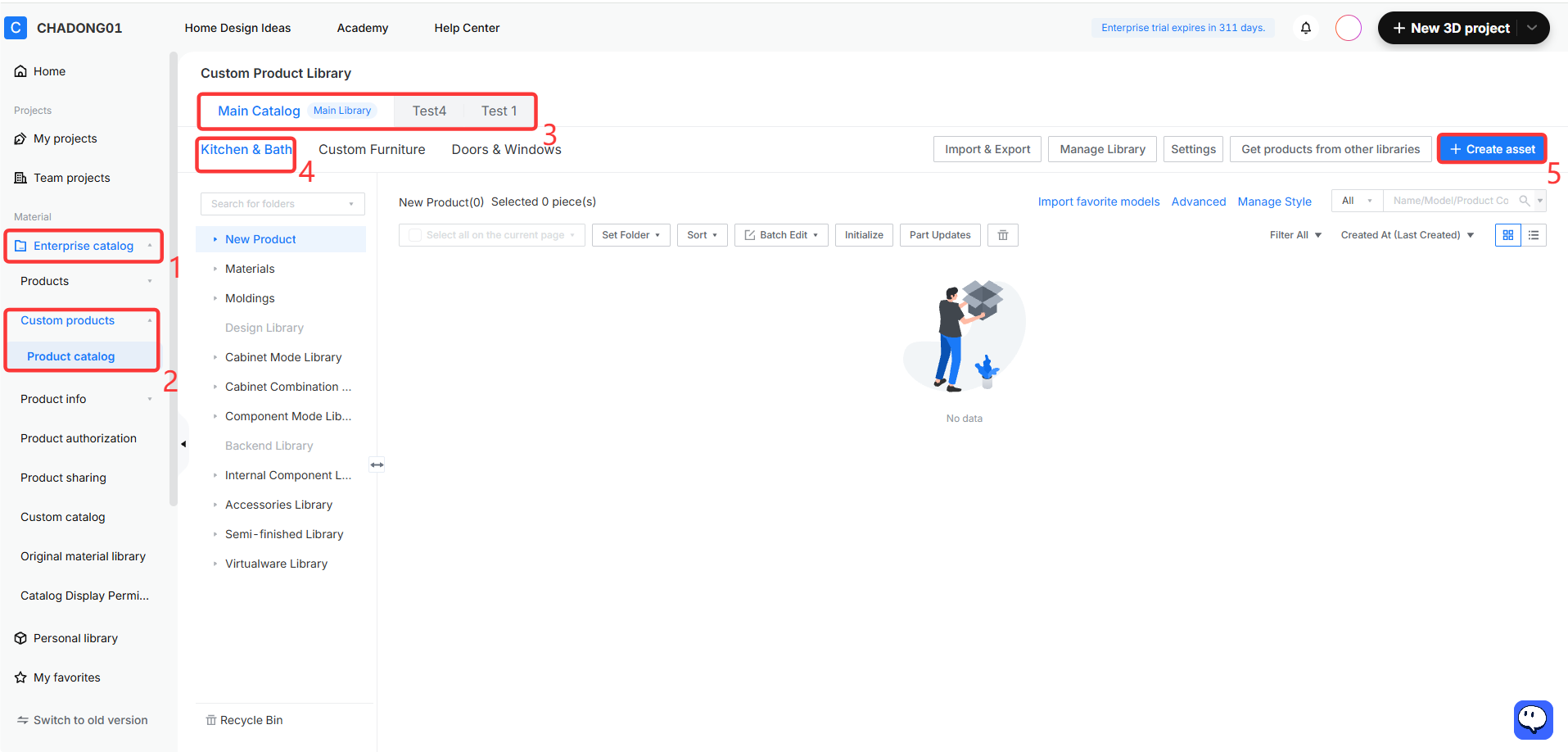This screenshot has width=1568, height=752.
Task: Open the chat support assistant icon
Action: (x=1533, y=720)
